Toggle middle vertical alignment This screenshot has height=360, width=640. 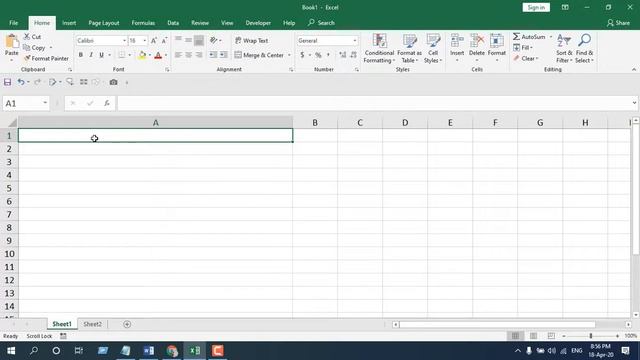point(189,40)
